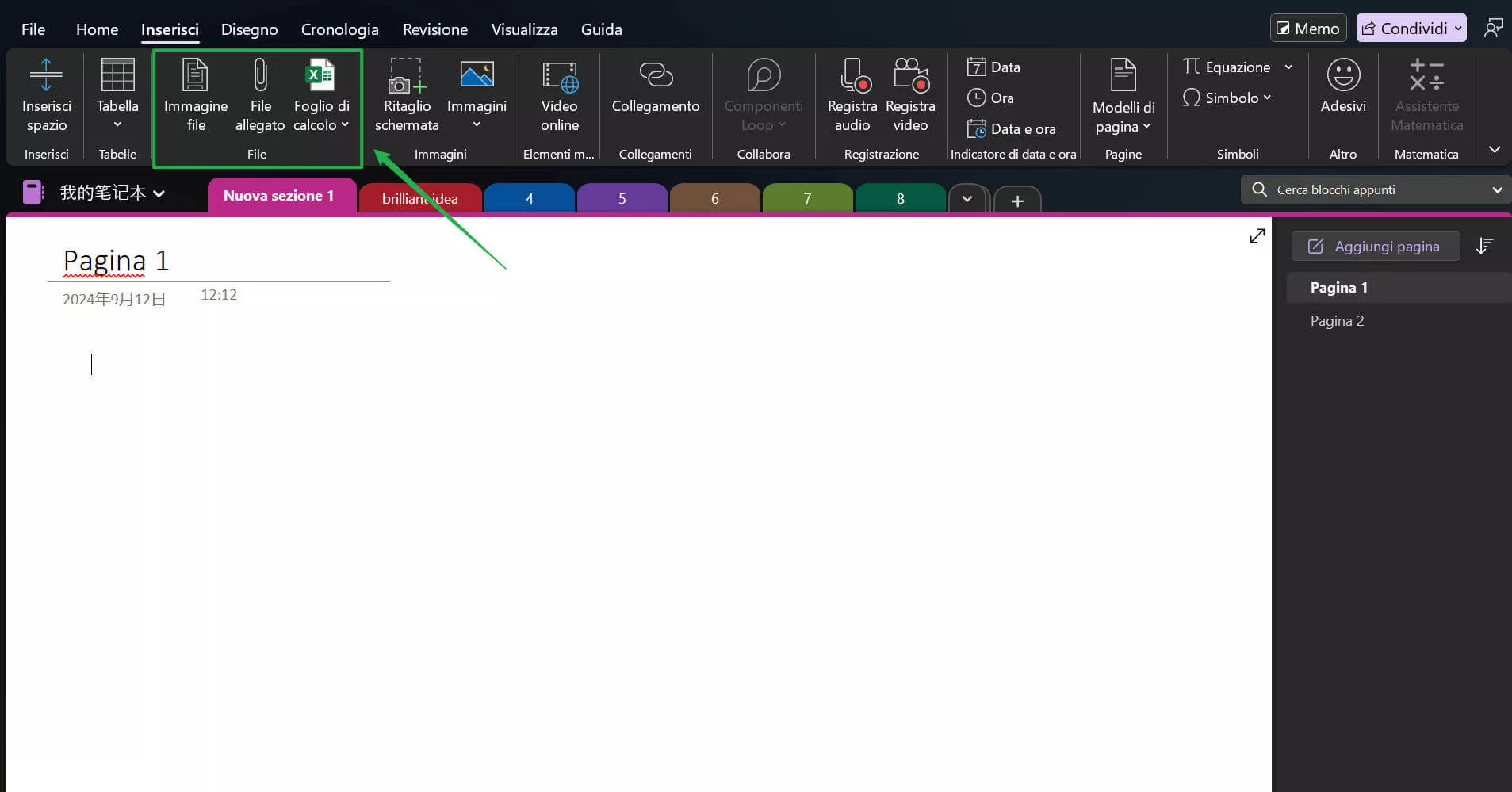Insert the current Data stamp
The image size is (1512, 792).
(x=993, y=67)
